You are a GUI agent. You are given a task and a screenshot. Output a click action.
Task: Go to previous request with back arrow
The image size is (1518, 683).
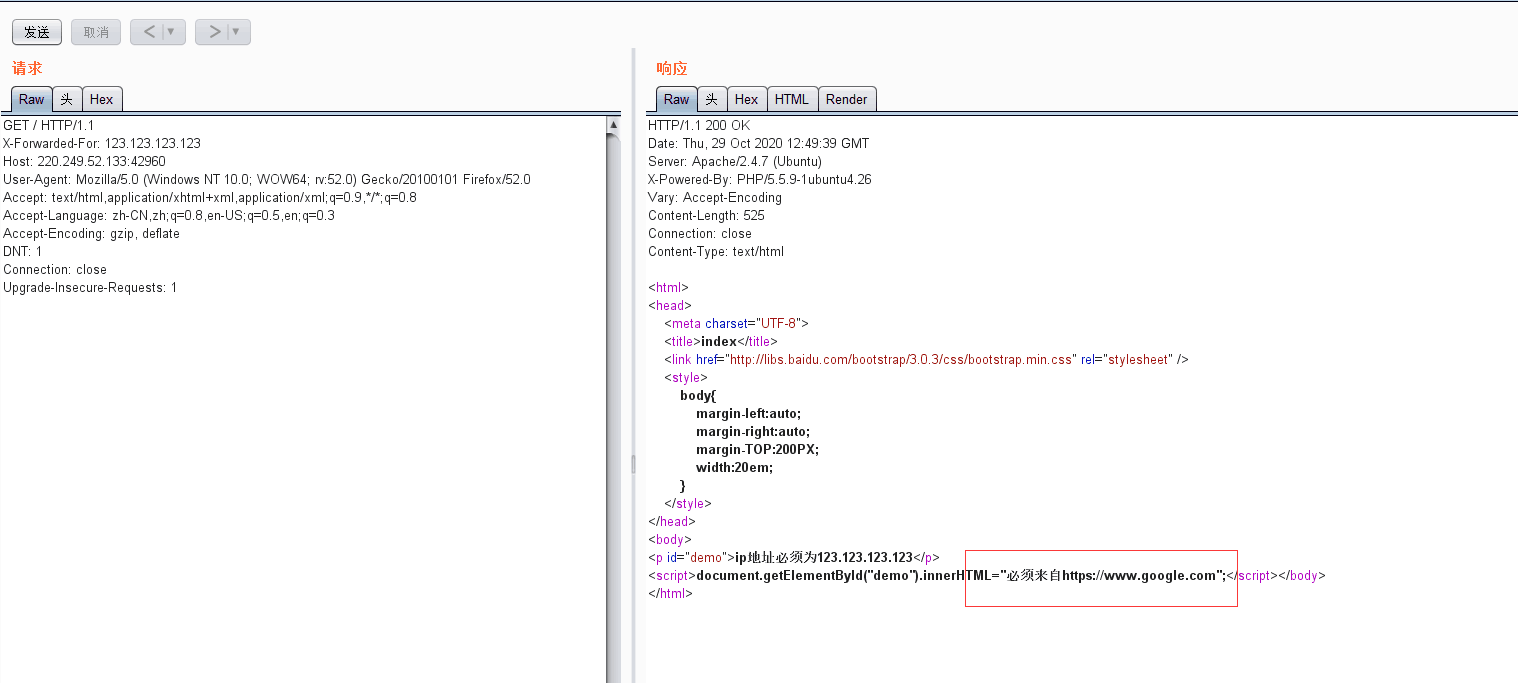pyautogui.click(x=149, y=32)
